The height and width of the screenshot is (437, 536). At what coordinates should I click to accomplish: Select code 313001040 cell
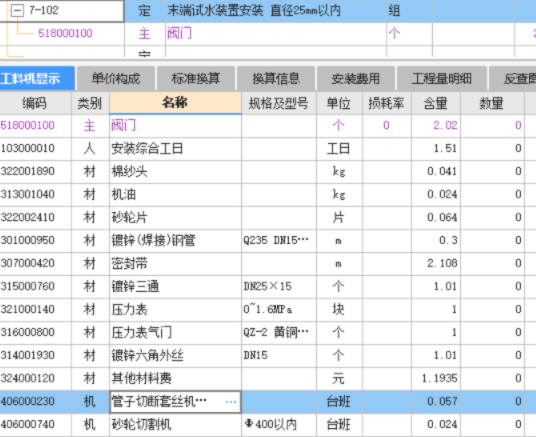[36, 194]
